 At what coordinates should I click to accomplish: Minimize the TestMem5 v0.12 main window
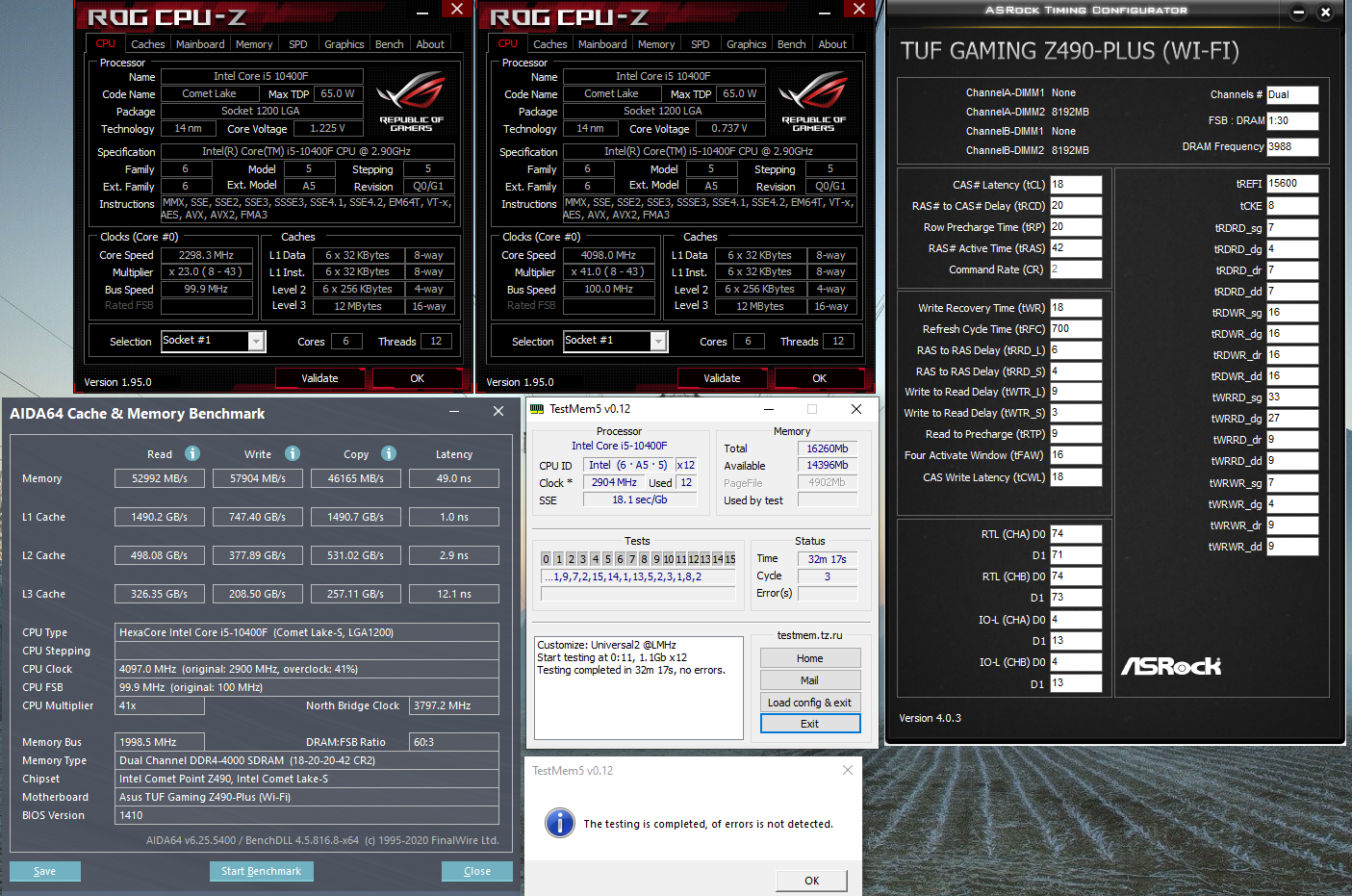(768, 409)
